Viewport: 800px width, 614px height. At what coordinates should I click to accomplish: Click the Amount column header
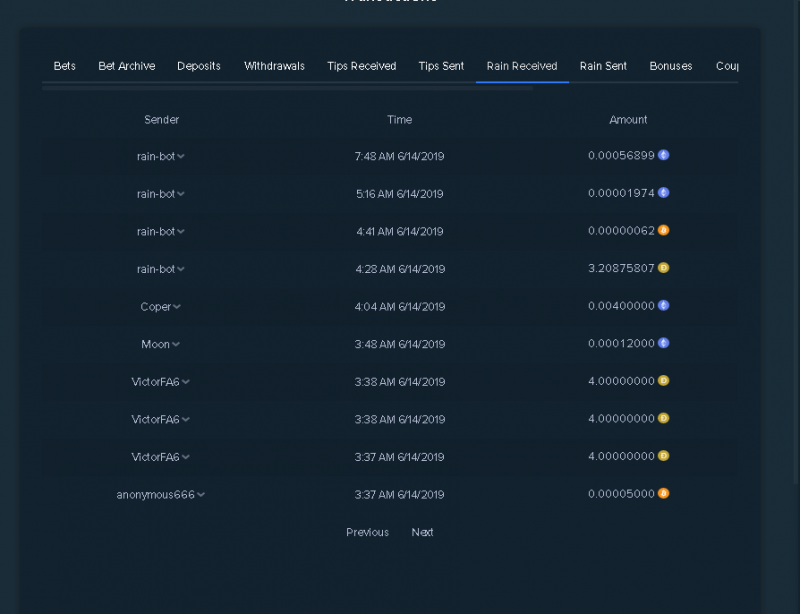coord(628,120)
